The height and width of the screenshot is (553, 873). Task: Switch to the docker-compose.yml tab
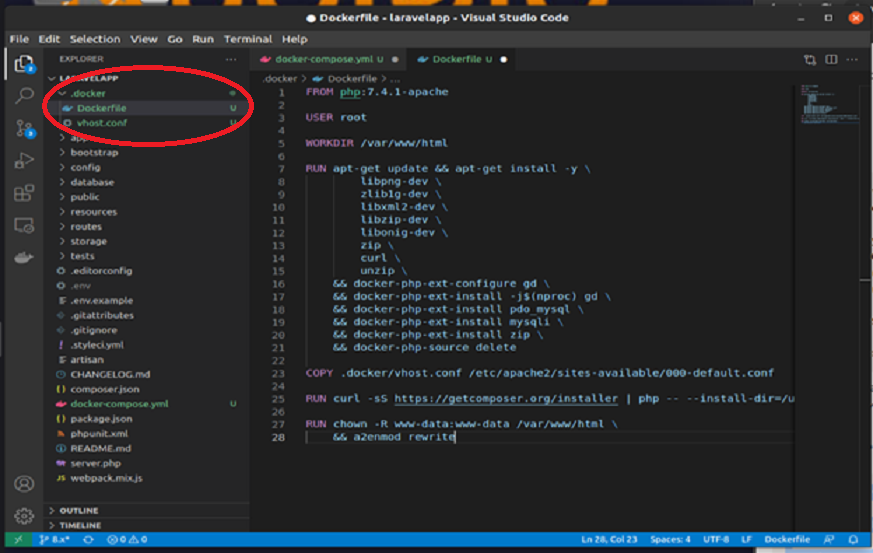pos(329,60)
